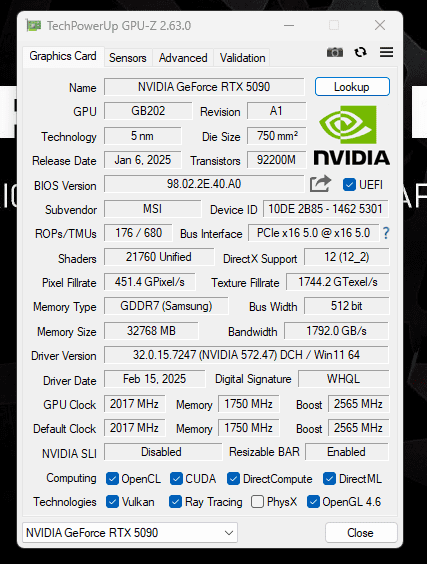Click the Memory Size field 32768 MB
This screenshot has width=427, height=564.
click(151, 331)
